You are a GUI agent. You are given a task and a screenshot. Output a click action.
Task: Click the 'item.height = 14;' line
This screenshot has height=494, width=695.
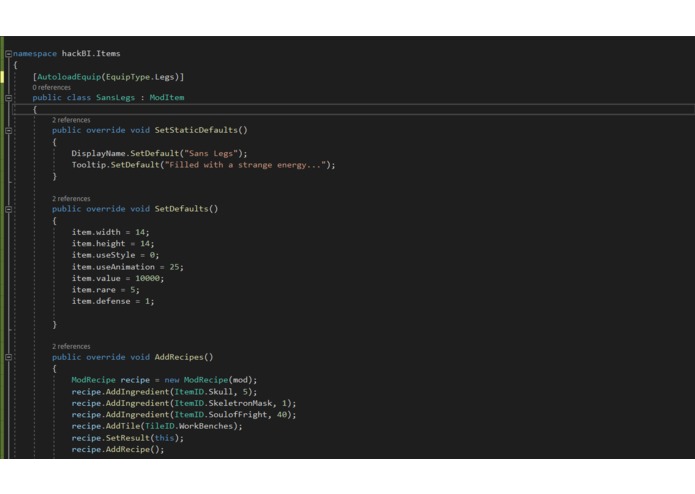(113, 244)
